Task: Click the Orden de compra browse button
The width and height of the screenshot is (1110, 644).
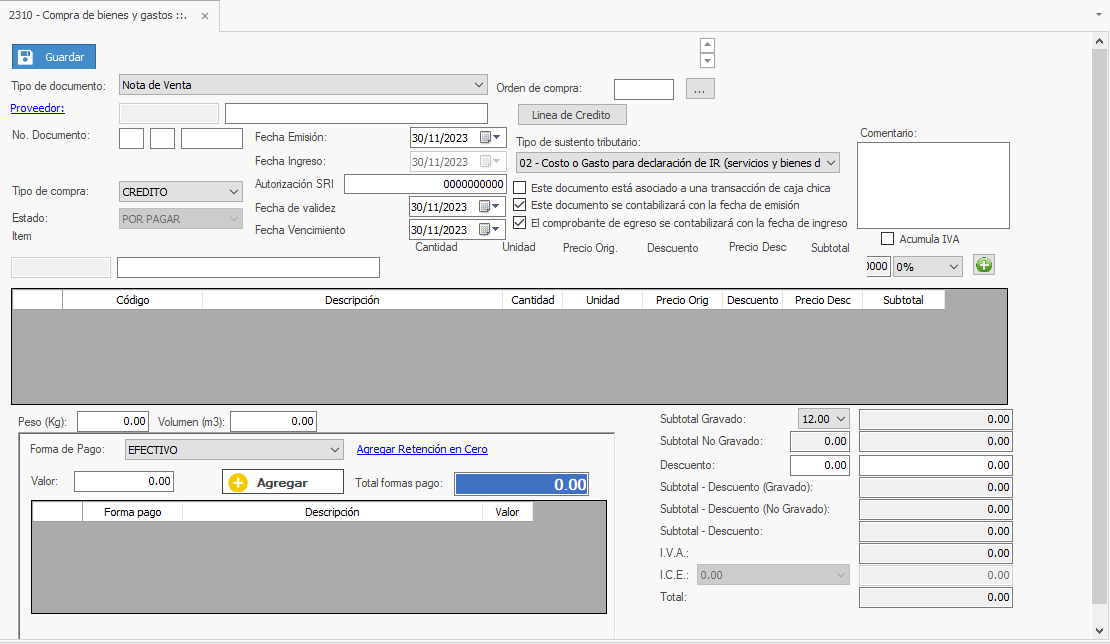Action: pos(700,89)
